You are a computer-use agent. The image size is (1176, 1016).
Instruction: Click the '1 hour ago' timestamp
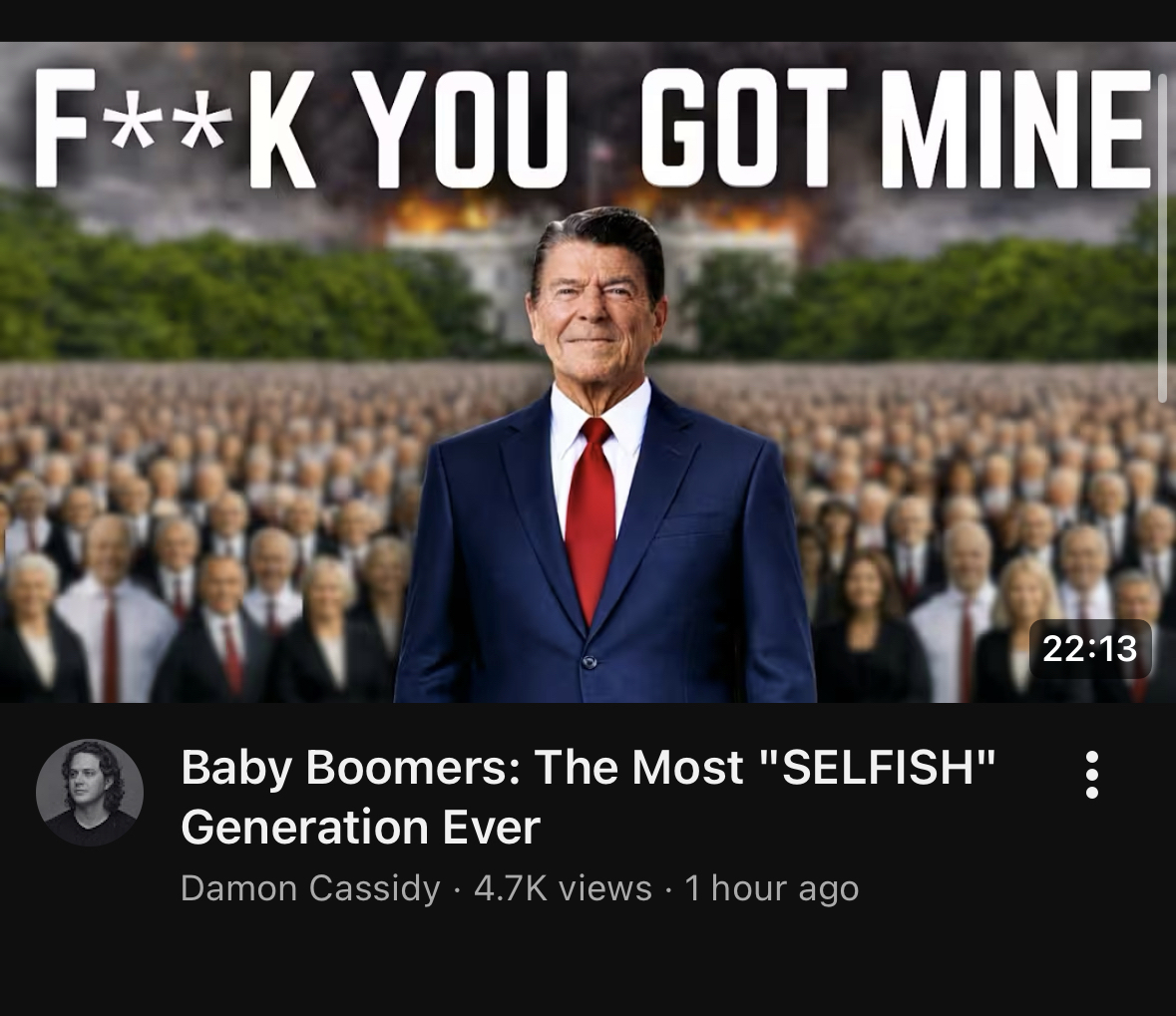tap(772, 888)
